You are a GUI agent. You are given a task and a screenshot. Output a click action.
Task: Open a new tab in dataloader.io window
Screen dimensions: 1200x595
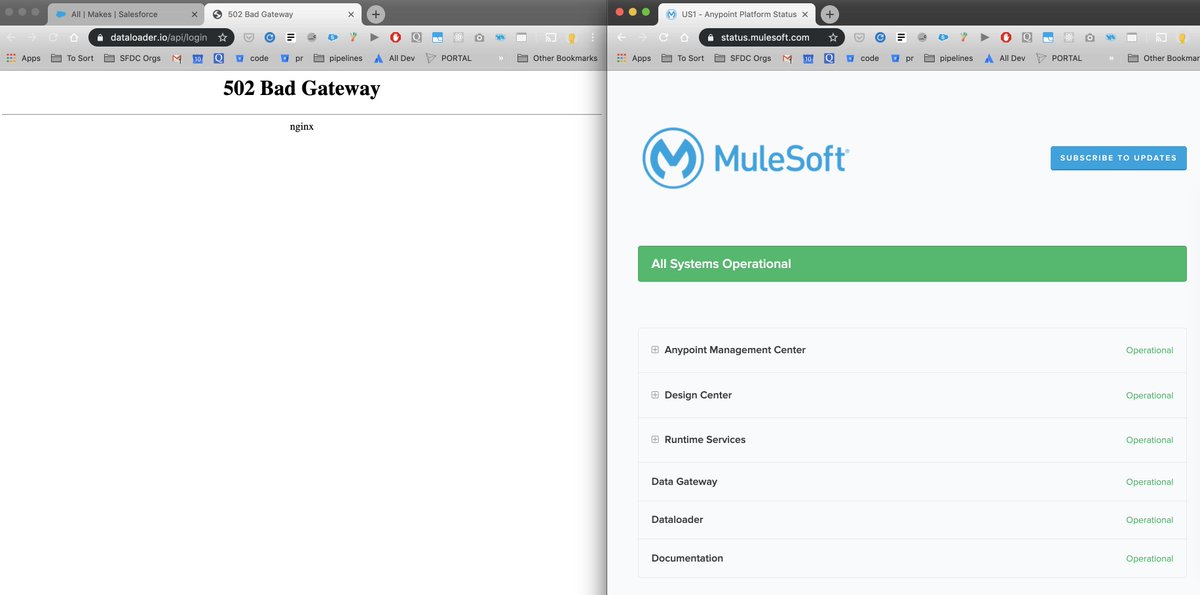click(x=376, y=14)
